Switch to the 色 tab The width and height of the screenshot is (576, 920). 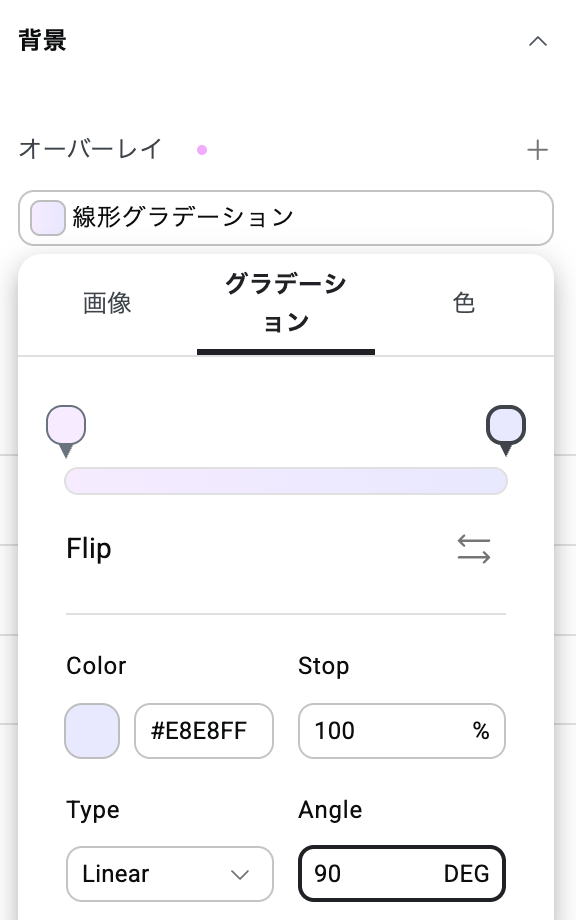(x=464, y=304)
